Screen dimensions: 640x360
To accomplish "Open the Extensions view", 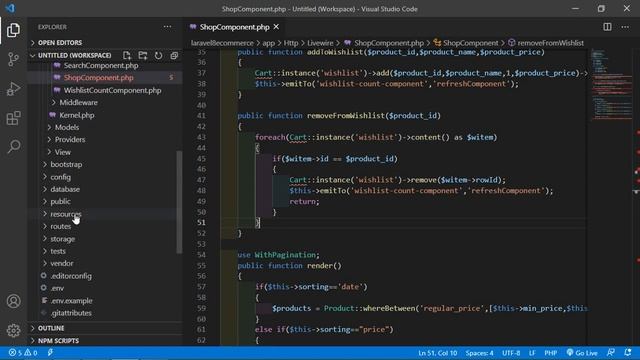I will click(x=13, y=118).
